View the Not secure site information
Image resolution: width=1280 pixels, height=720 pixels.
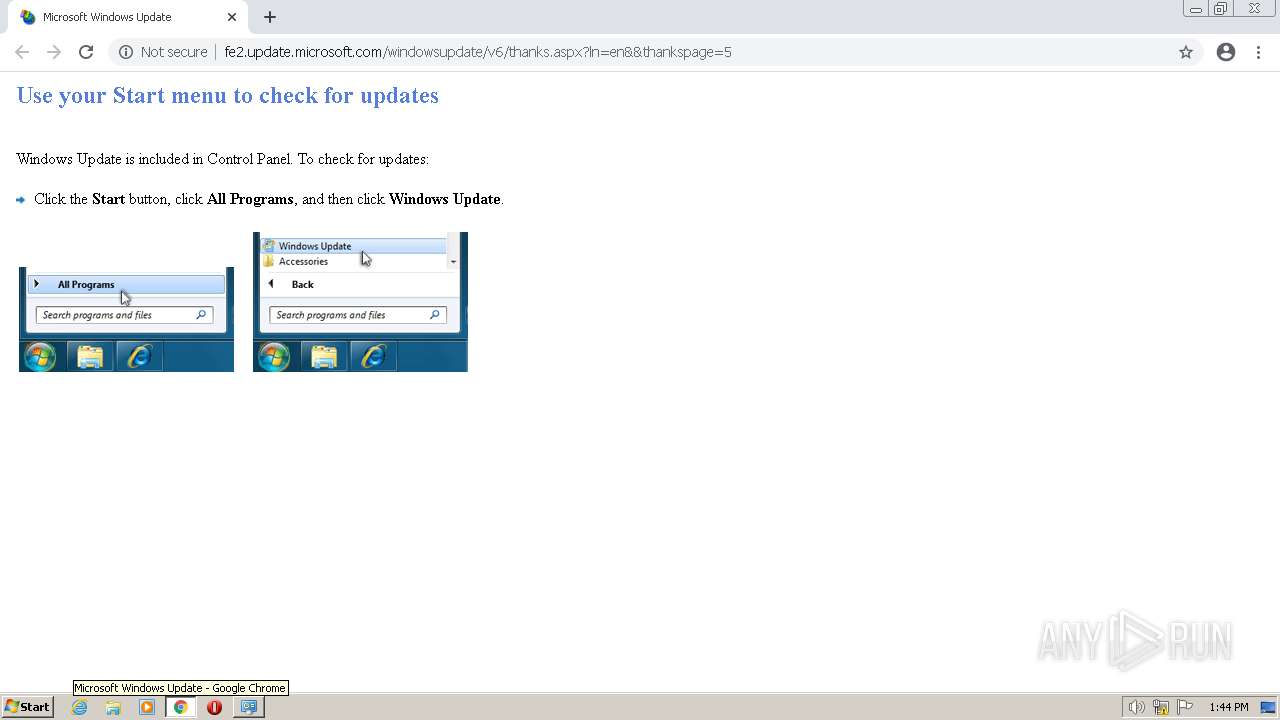163,52
